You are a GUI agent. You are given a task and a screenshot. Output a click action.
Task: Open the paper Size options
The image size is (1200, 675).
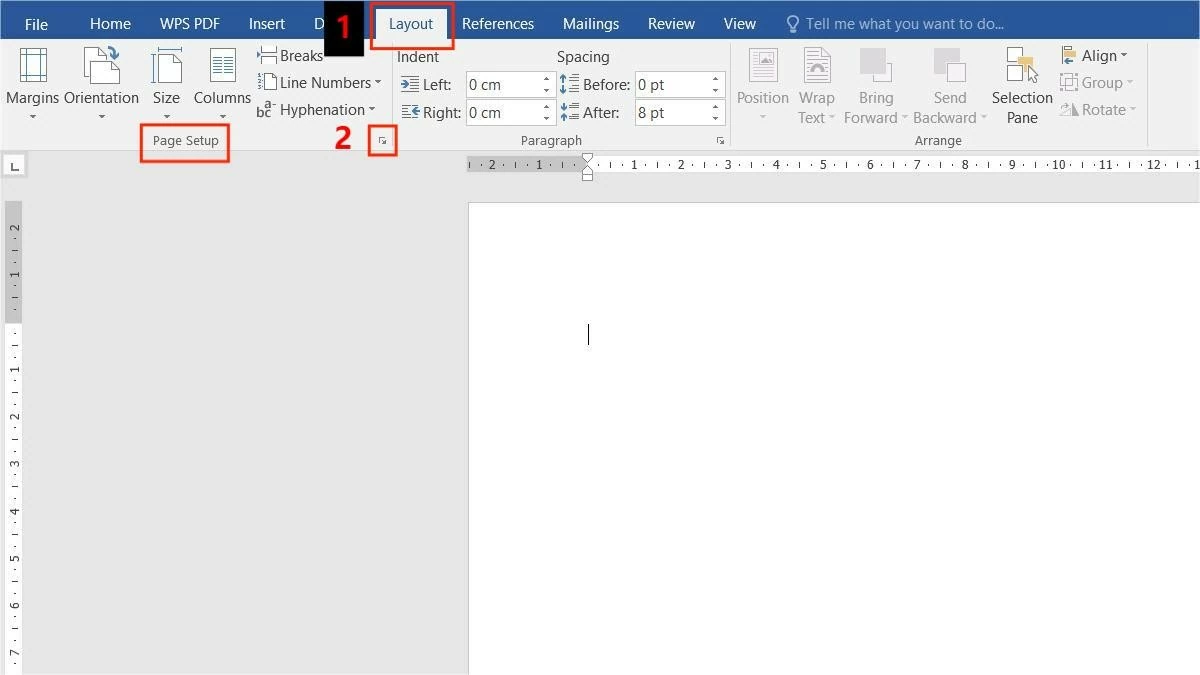pos(166,83)
